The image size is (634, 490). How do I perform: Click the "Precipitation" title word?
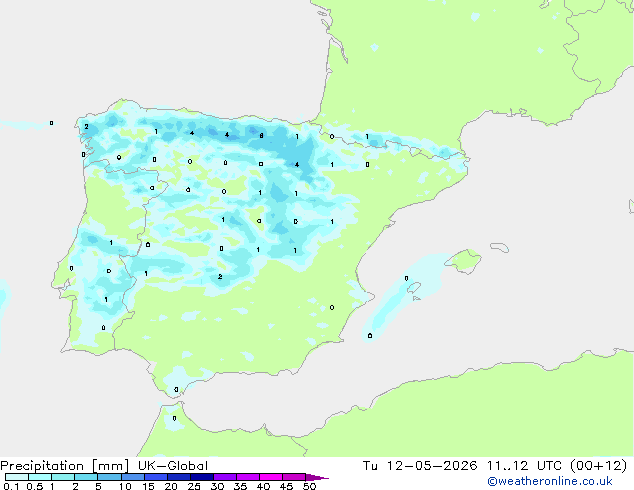coord(42,466)
